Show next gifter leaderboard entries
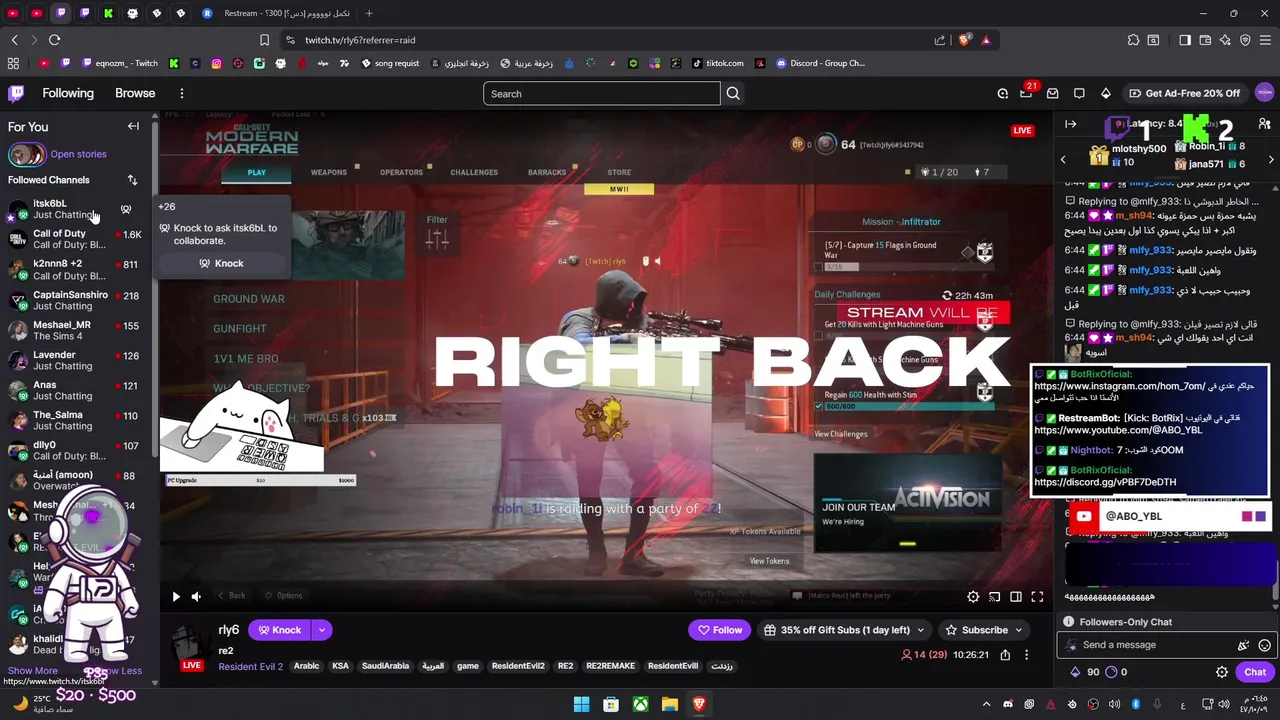The width and height of the screenshot is (1280, 720). (1271, 160)
